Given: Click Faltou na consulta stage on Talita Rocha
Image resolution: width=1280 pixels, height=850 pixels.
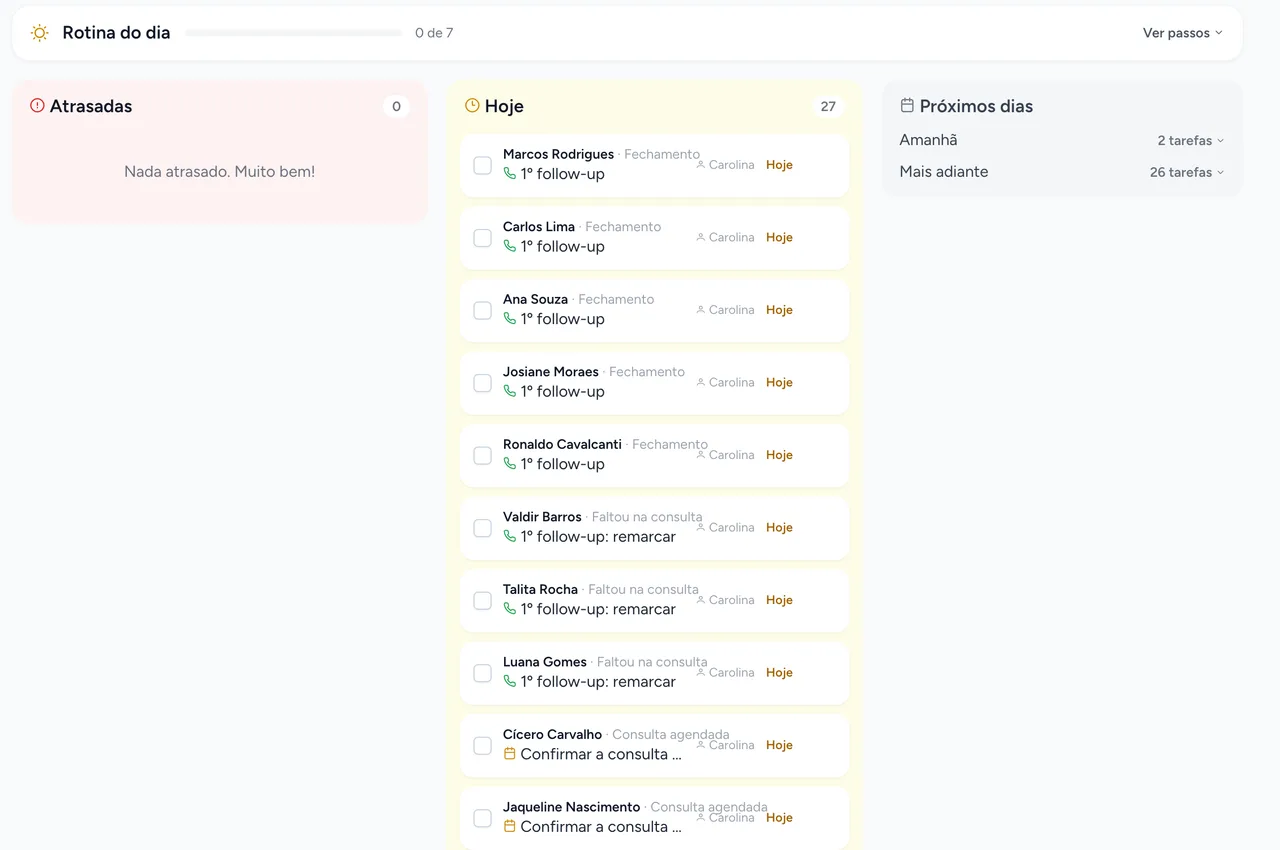Looking at the screenshot, I should [x=644, y=589].
